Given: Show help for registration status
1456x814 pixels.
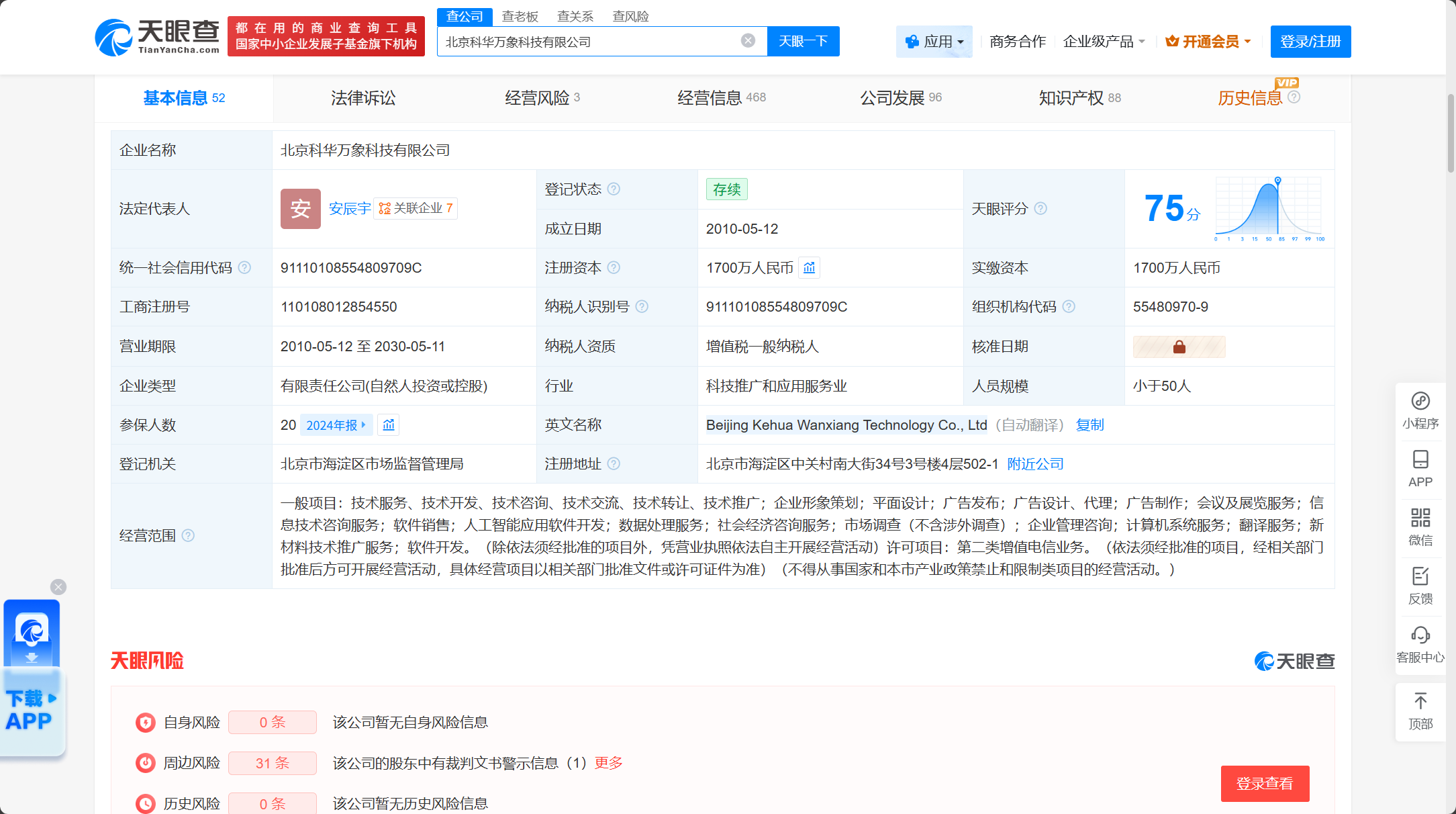Looking at the screenshot, I should tap(614, 189).
